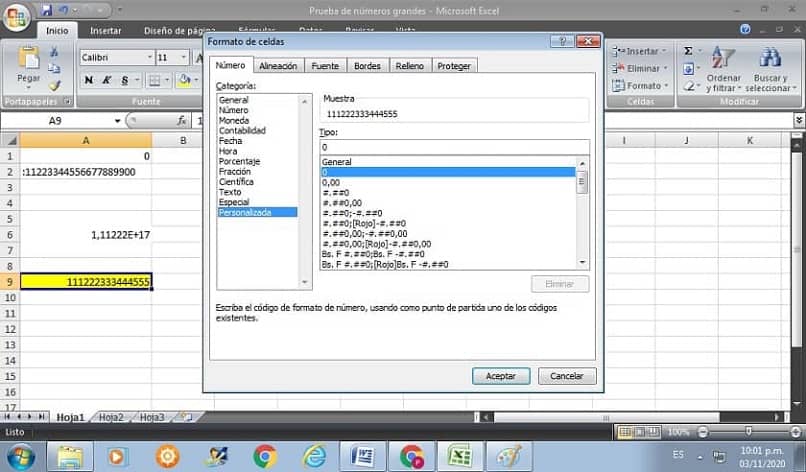Image resolution: width=806 pixels, height=472 pixels.
Task: Open Excel help question mark icon
Action: [745, 30]
